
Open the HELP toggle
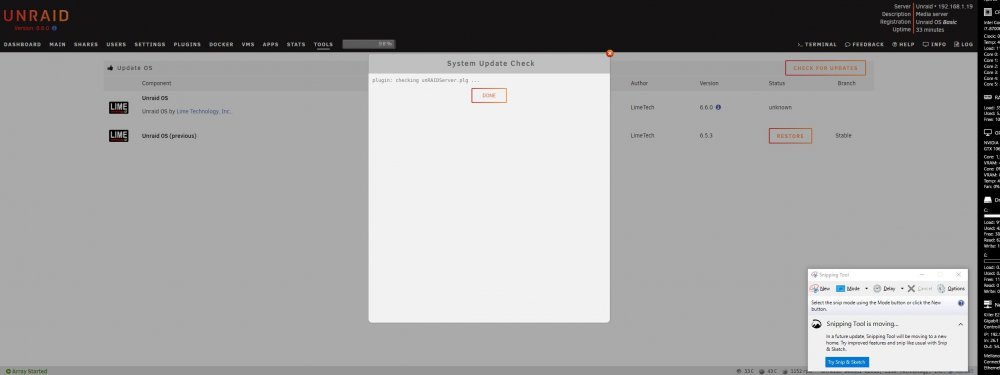point(903,45)
